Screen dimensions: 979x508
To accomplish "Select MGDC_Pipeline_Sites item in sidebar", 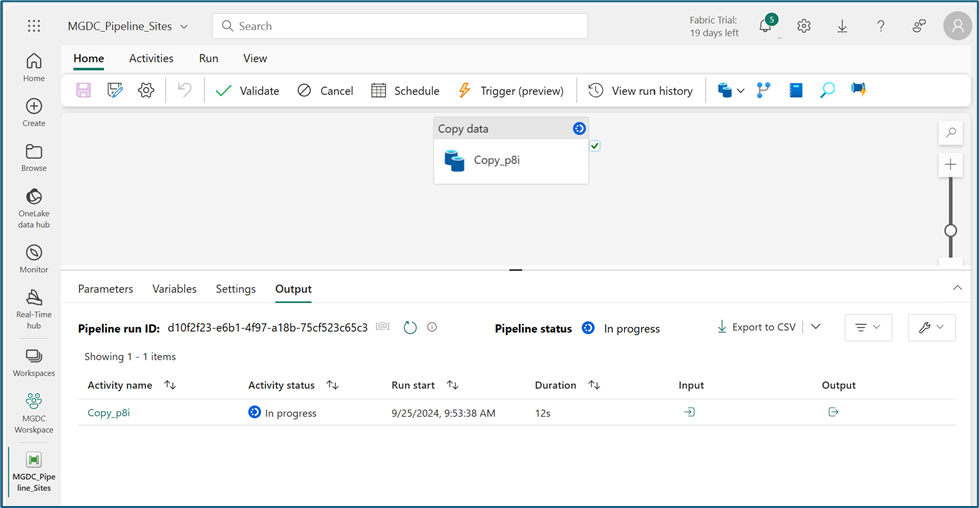I will coord(34,472).
